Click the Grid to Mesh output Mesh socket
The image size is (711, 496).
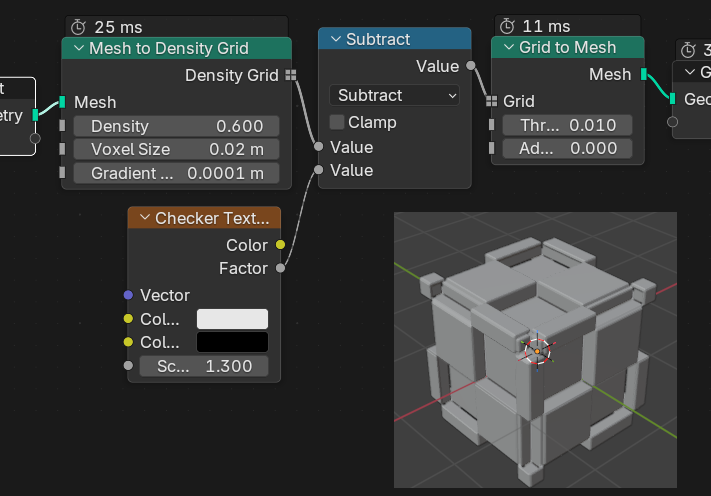pos(643,74)
